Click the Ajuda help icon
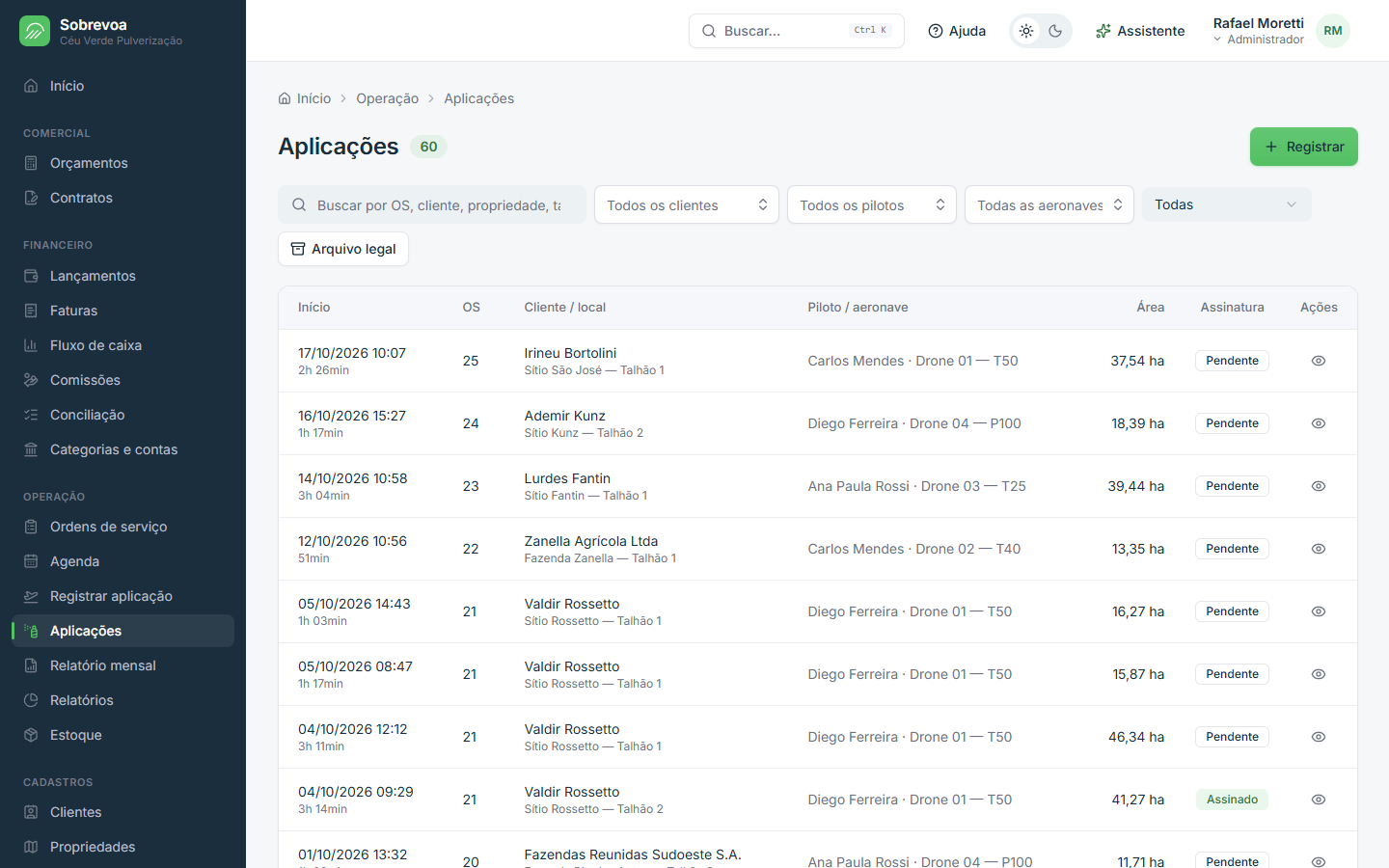 coord(936,31)
